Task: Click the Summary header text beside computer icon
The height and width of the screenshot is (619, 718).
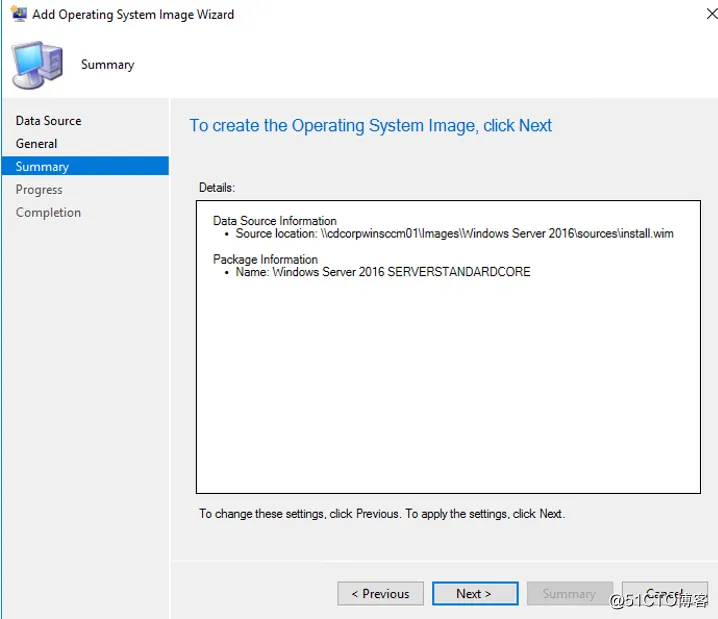Action: pos(108,65)
